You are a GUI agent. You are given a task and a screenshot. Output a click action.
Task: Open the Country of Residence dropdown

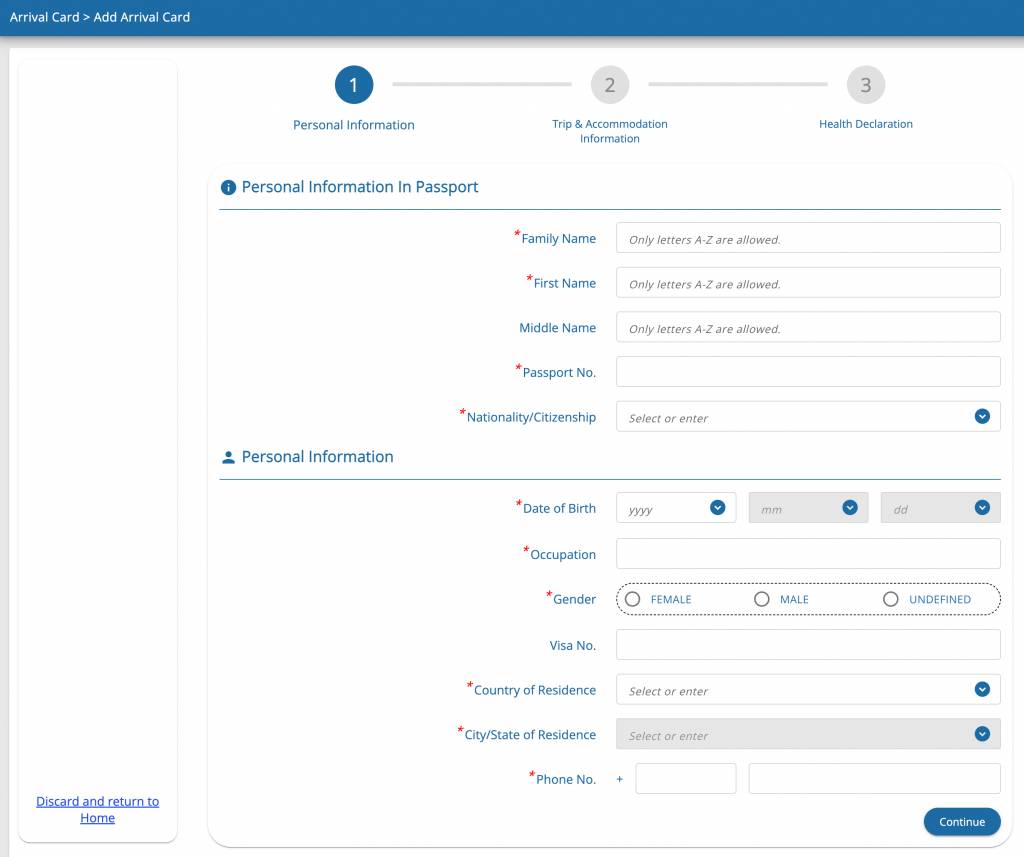point(982,690)
